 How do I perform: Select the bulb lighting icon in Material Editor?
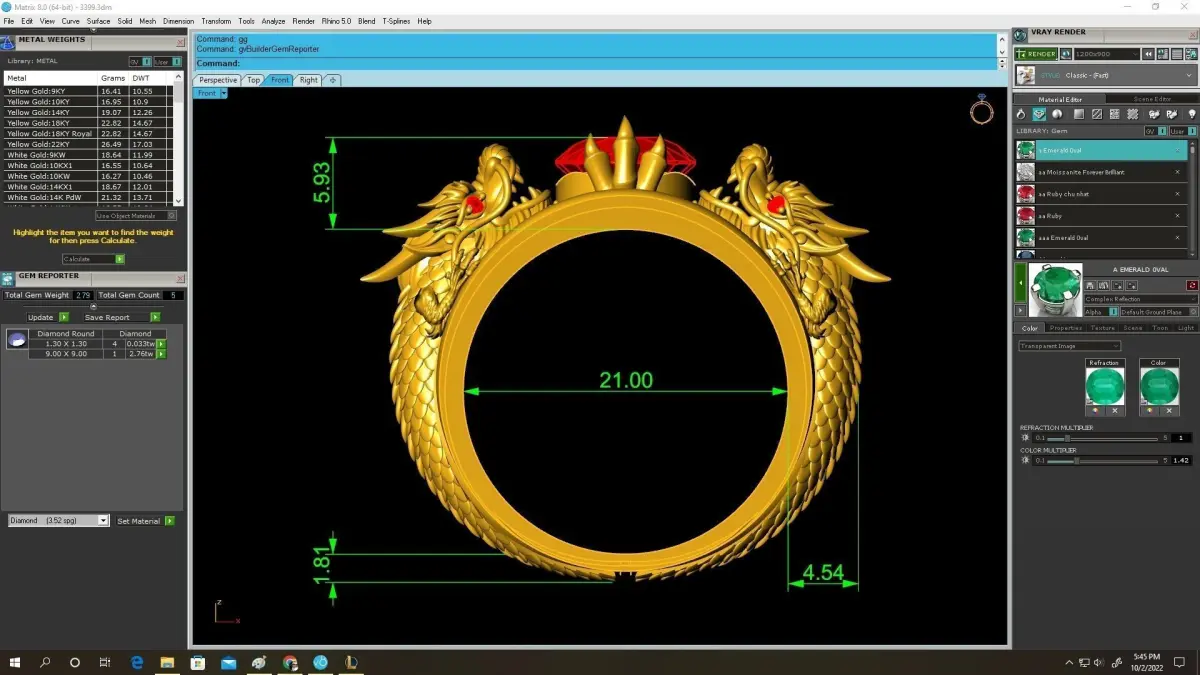(1192, 114)
